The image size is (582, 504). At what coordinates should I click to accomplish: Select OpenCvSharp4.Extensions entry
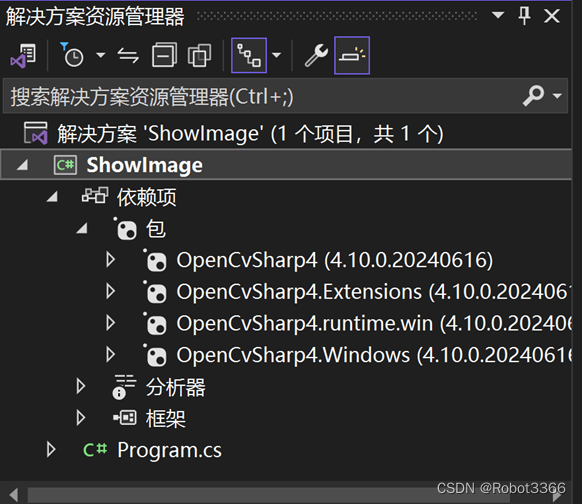click(373, 292)
